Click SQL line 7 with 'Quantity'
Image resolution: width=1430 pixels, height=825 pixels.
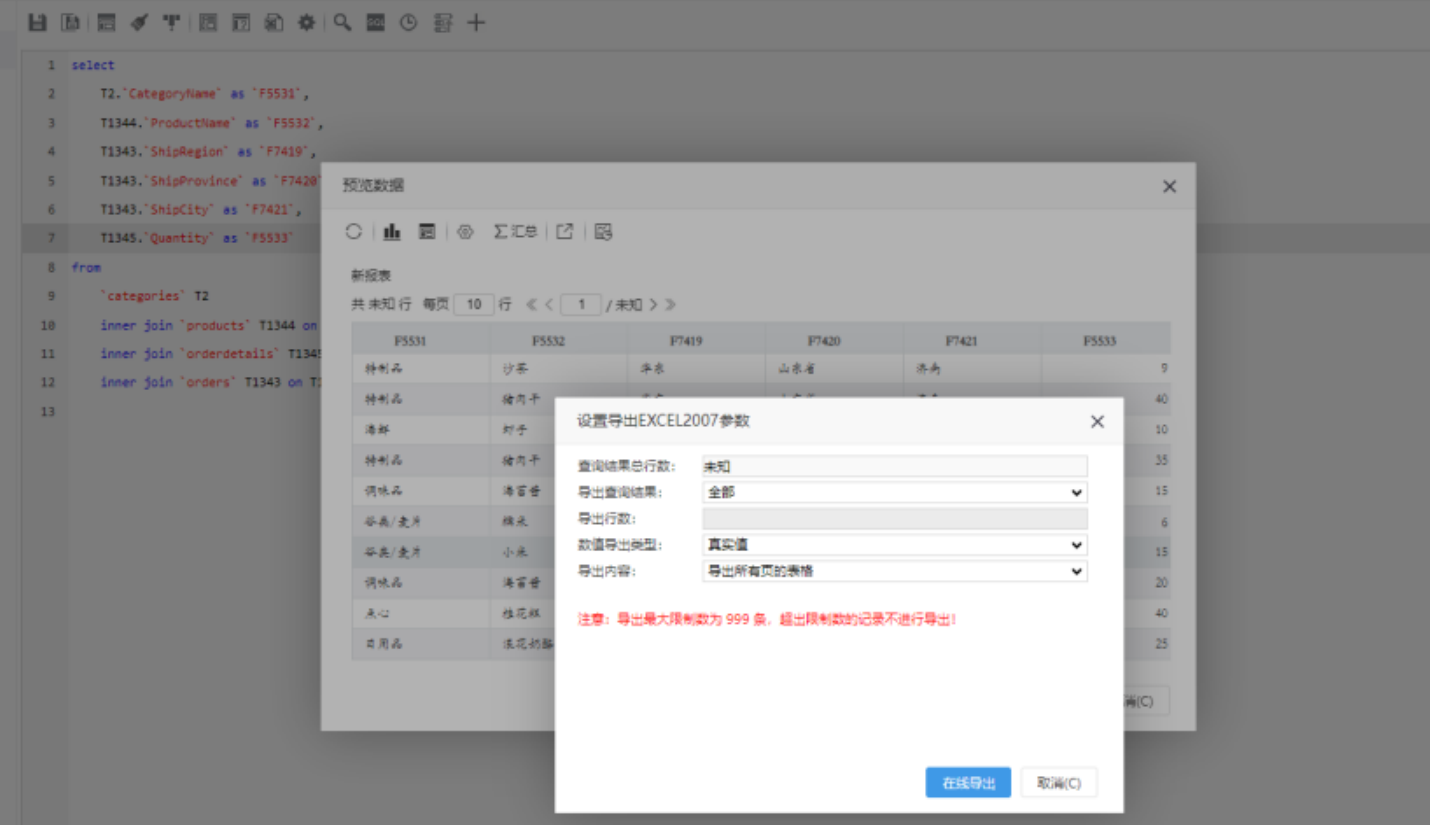pos(197,238)
